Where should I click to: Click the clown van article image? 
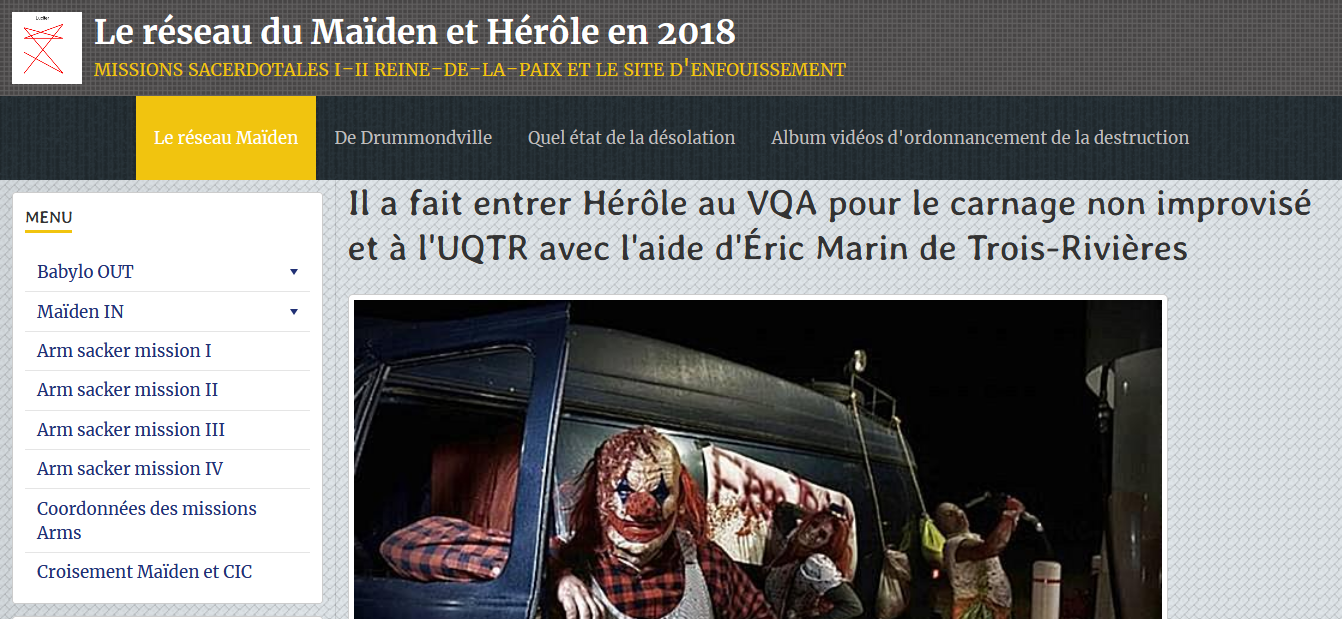[x=758, y=459]
